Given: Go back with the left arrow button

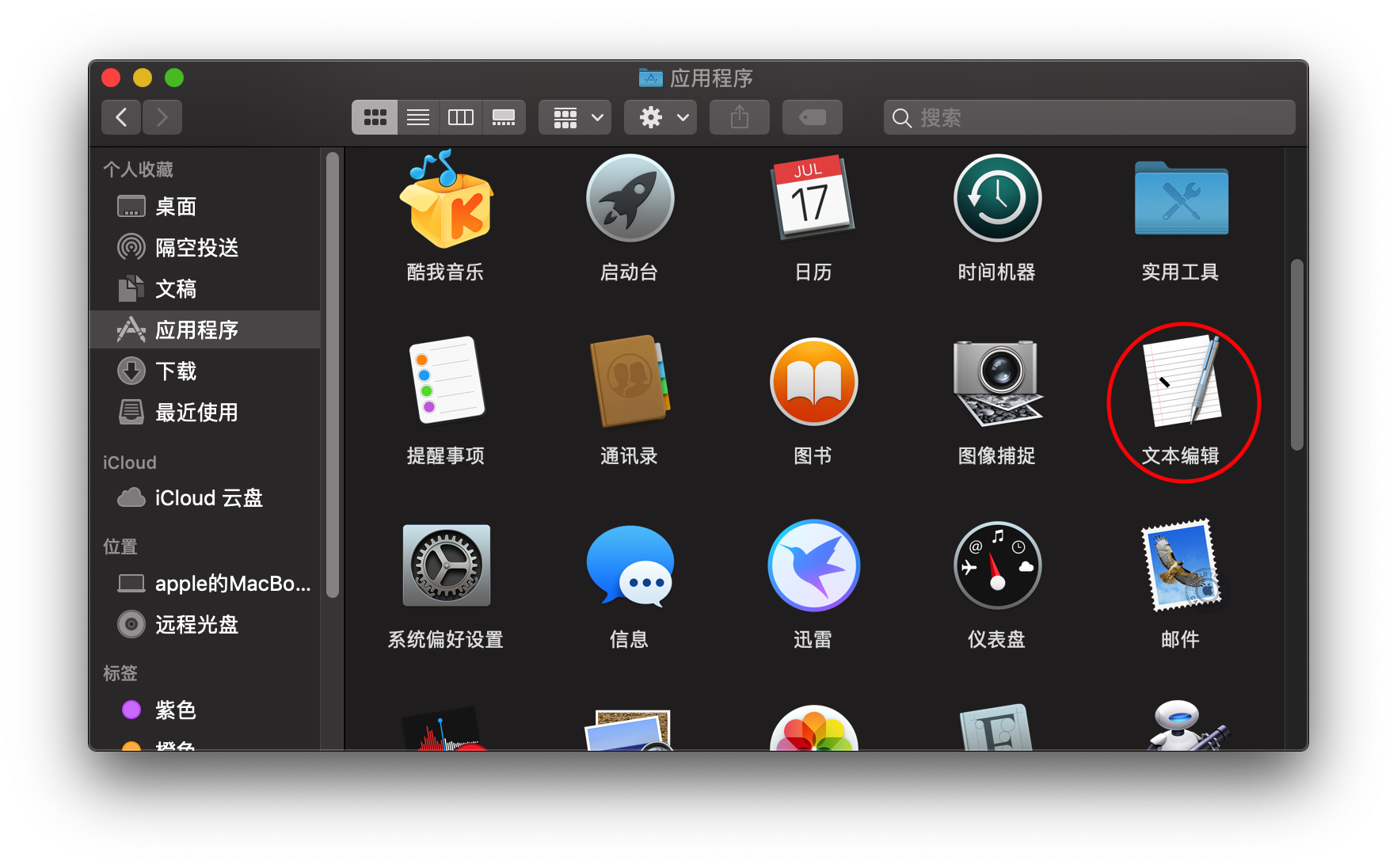Looking at the screenshot, I should click(x=121, y=117).
